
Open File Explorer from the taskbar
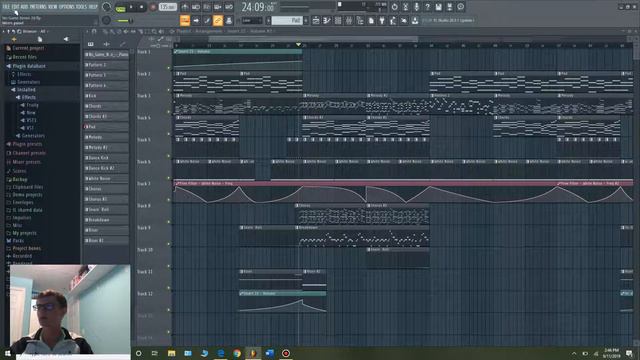171,353
